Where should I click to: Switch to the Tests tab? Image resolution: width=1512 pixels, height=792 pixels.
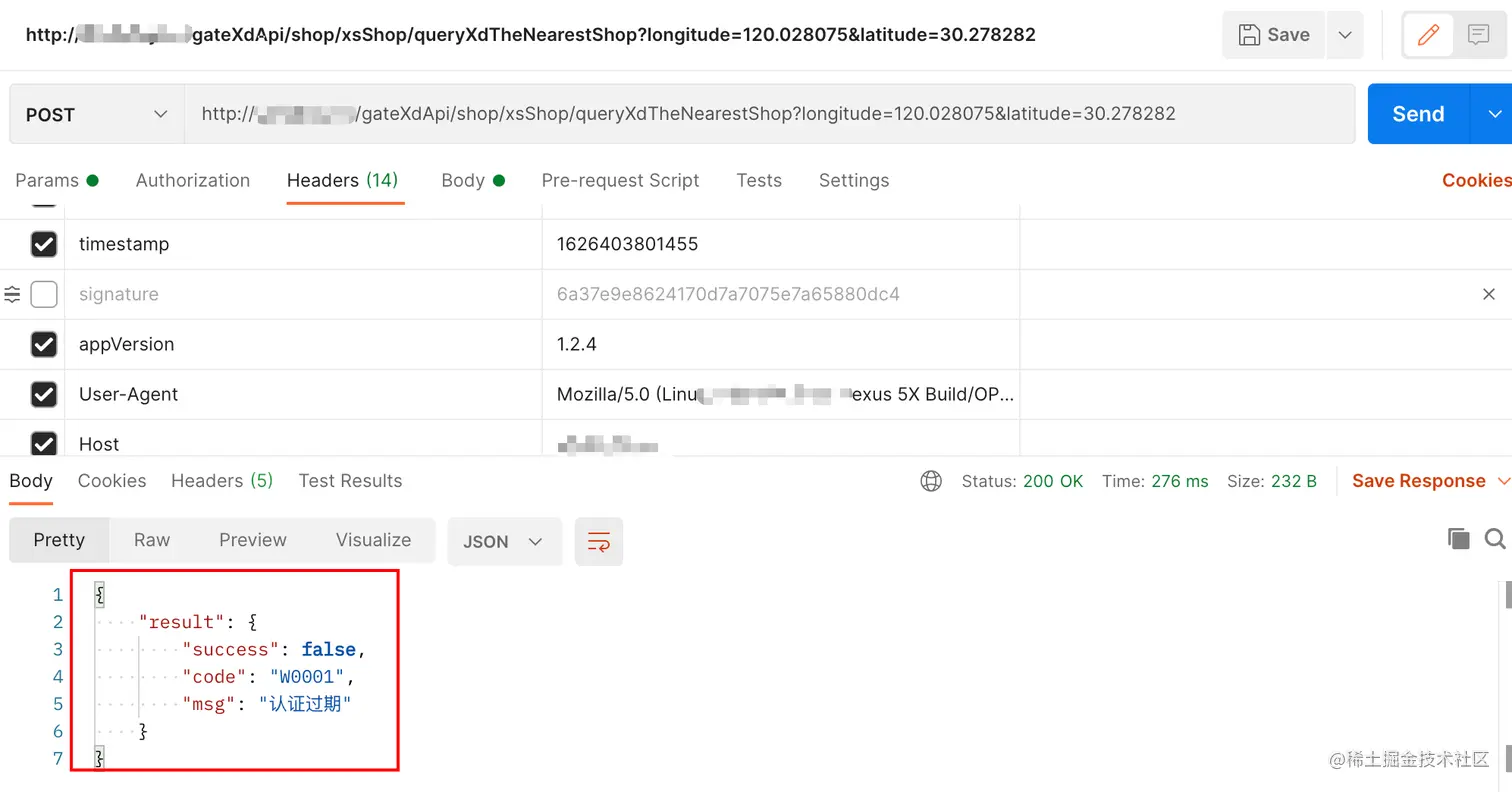pos(759,180)
